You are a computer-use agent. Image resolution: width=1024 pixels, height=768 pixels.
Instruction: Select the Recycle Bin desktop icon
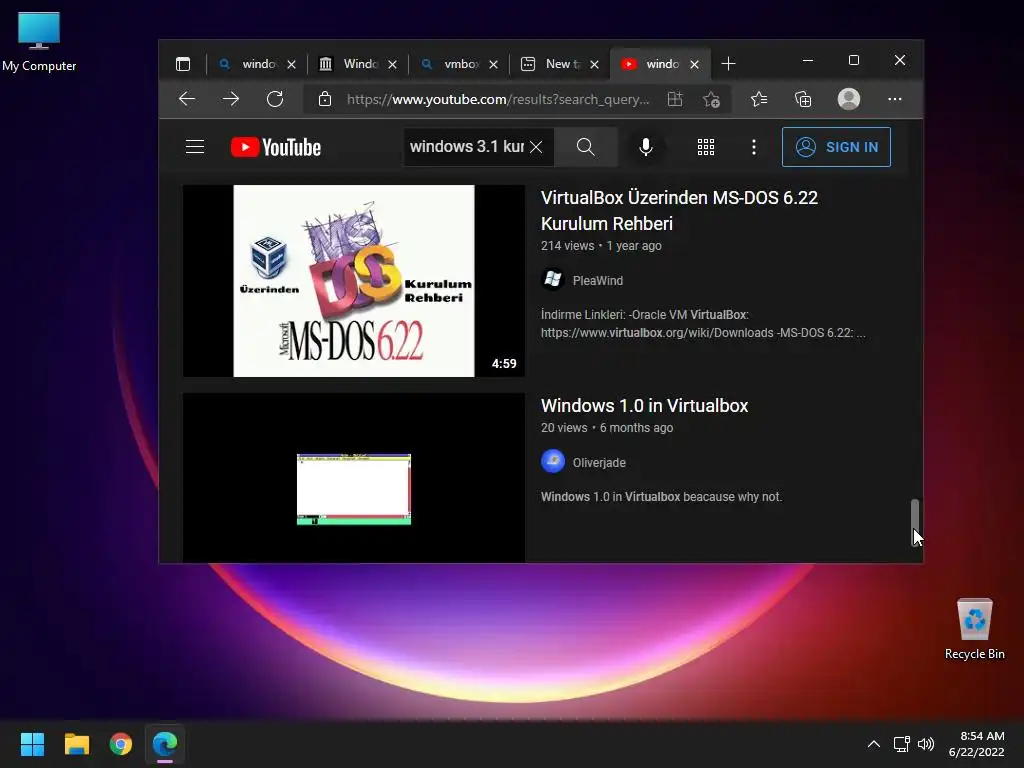click(974, 629)
